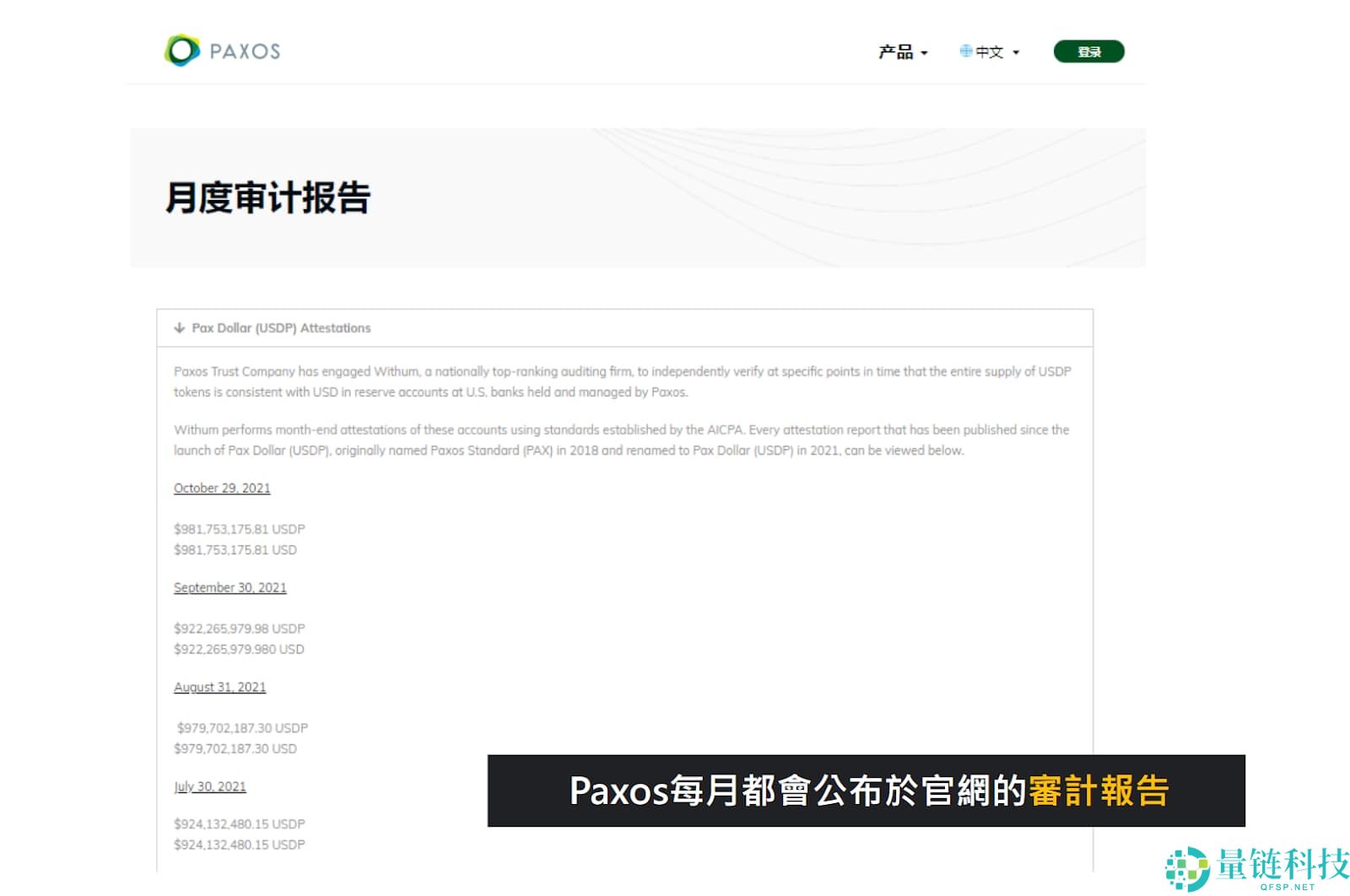Click the 月度审计报告 page heading
This screenshot has width=1350, height=896.
click(x=267, y=198)
